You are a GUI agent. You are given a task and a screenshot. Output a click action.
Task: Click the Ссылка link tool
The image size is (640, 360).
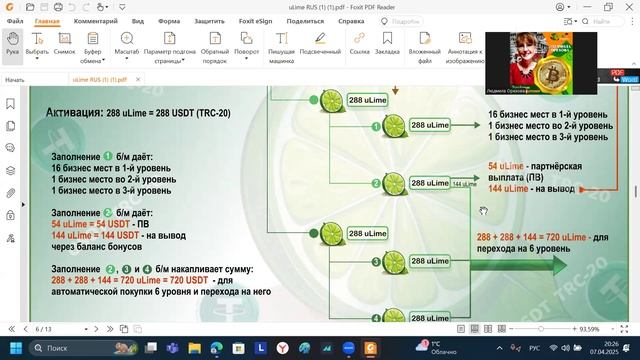point(360,44)
